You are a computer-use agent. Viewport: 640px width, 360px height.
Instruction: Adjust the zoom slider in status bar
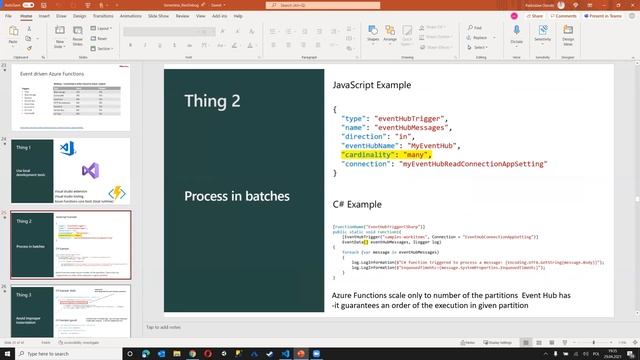point(593,342)
